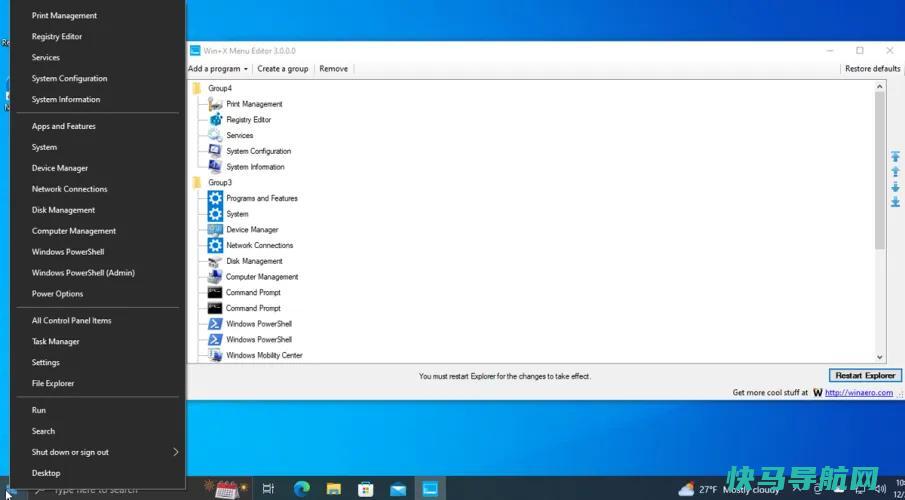Click the Group4 folder icon
This screenshot has width=905, height=500.
[197, 88]
